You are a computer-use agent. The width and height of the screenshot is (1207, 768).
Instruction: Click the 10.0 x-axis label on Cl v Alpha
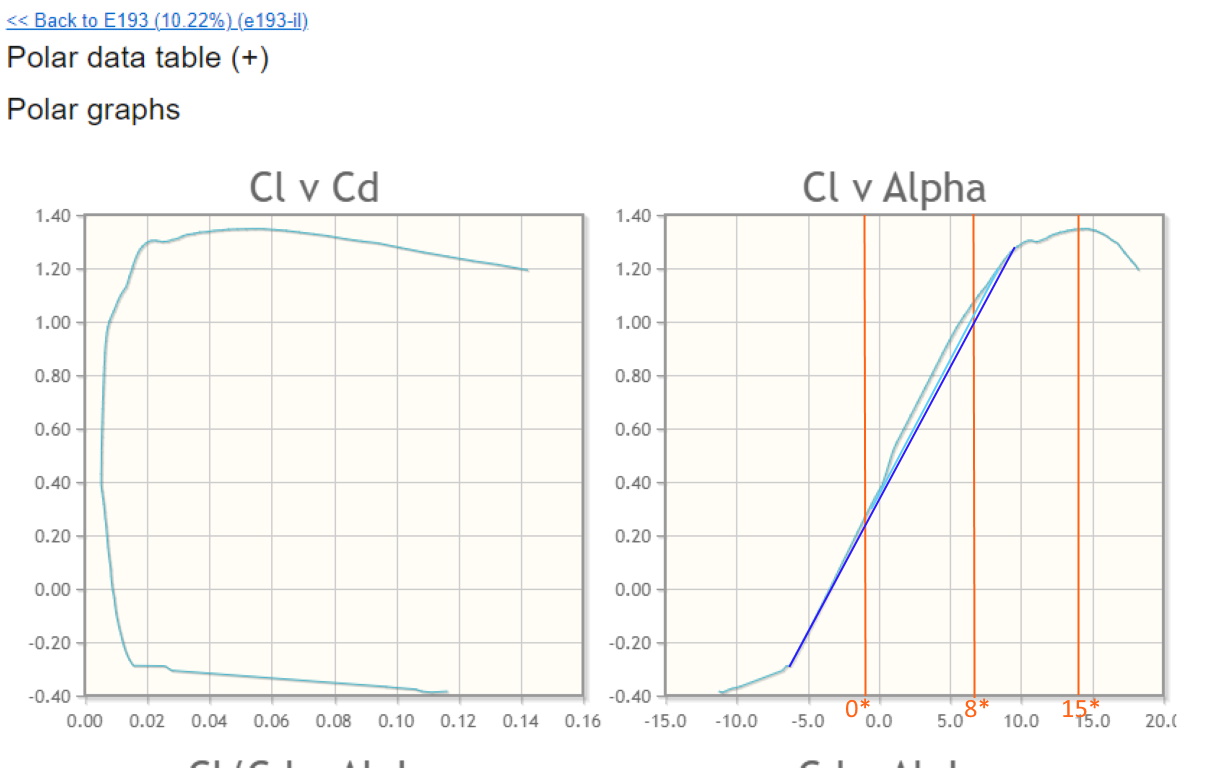[1021, 721]
